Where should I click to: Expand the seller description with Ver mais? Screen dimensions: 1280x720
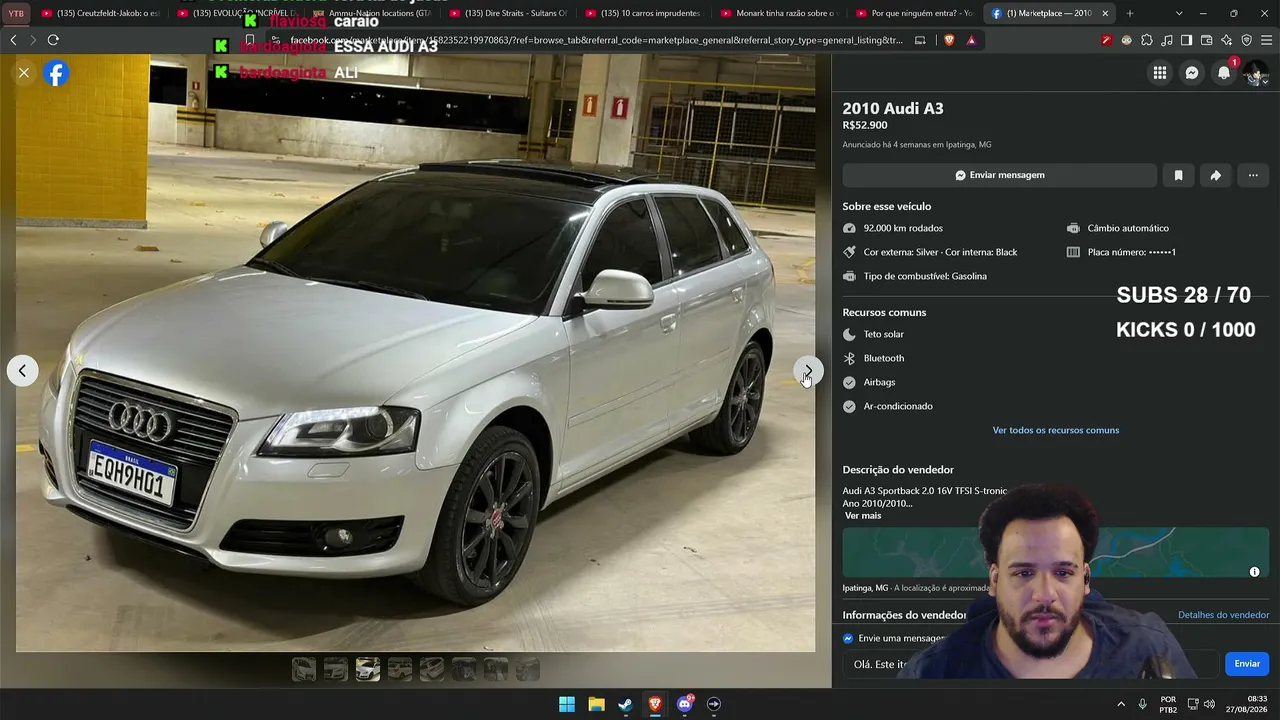863,516
